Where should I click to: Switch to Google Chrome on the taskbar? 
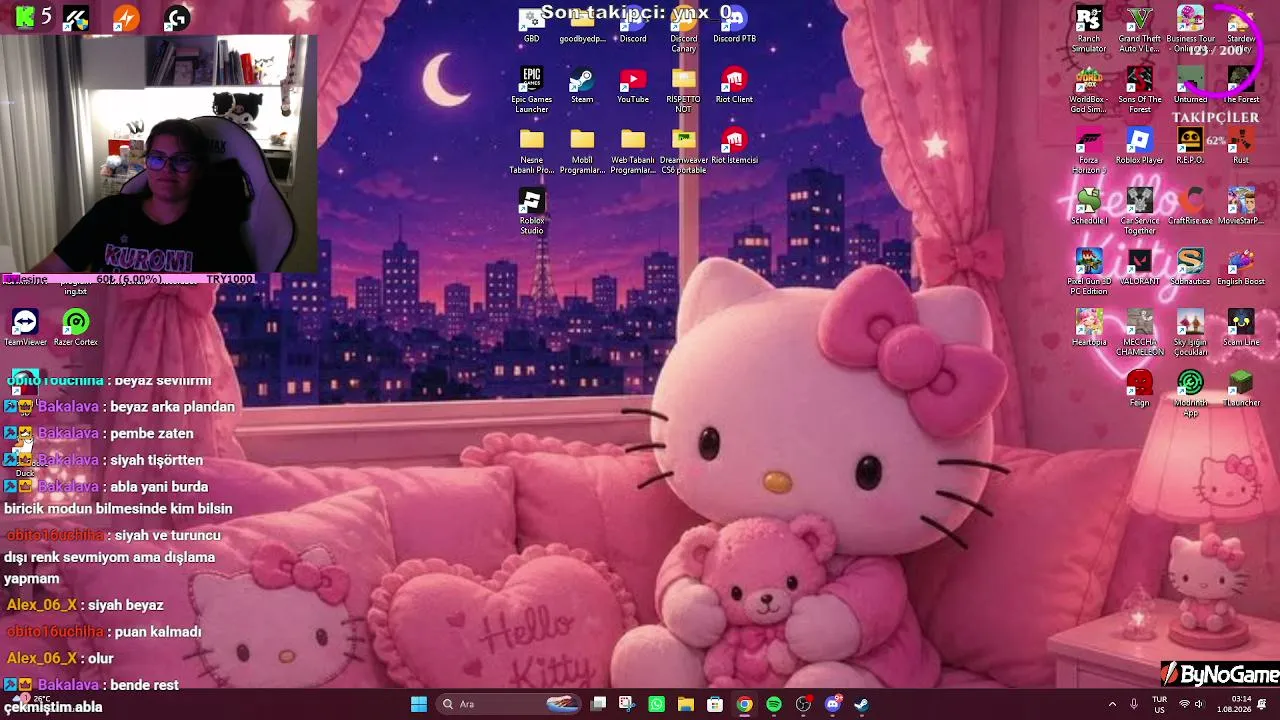745,704
